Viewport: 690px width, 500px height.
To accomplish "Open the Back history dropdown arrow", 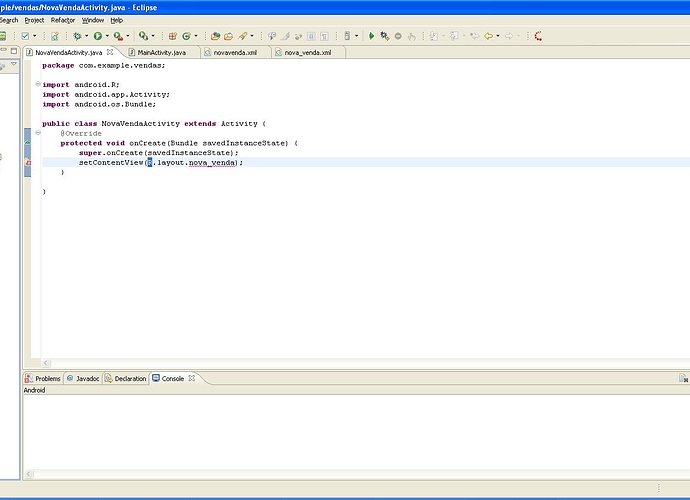I will click(499, 36).
